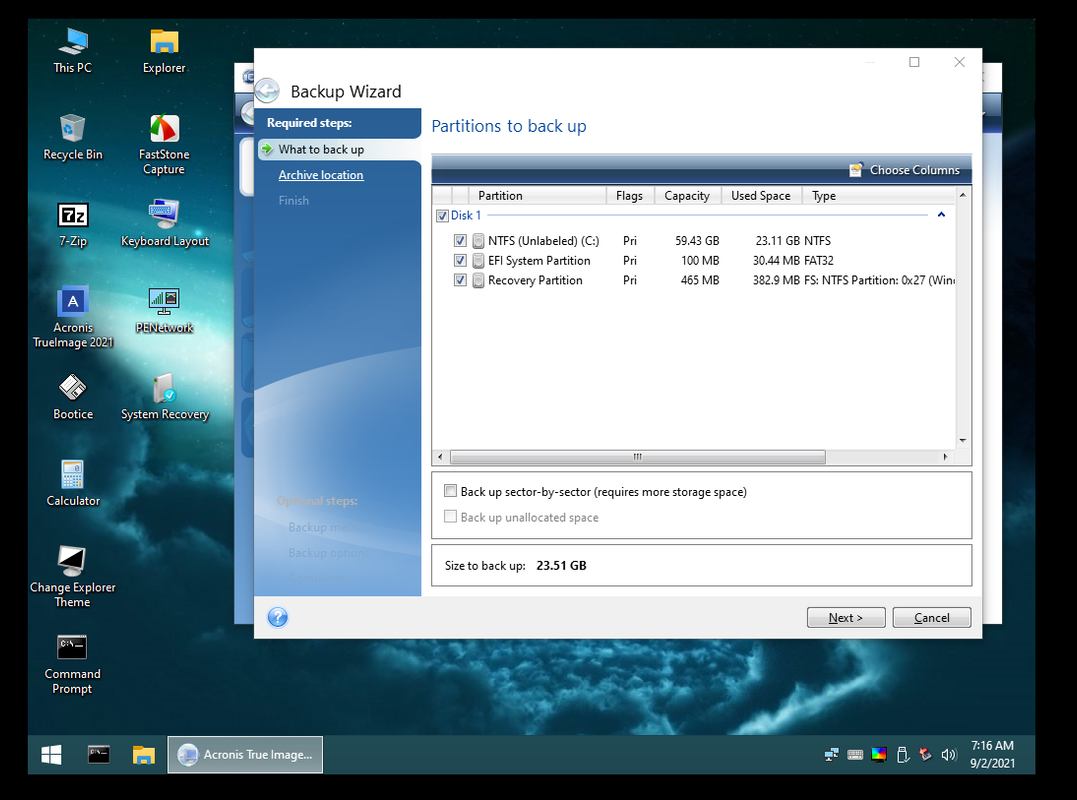Image resolution: width=1077 pixels, height=800 pixels.
Task: Click the network tray icon
Action: click(832, 755)
